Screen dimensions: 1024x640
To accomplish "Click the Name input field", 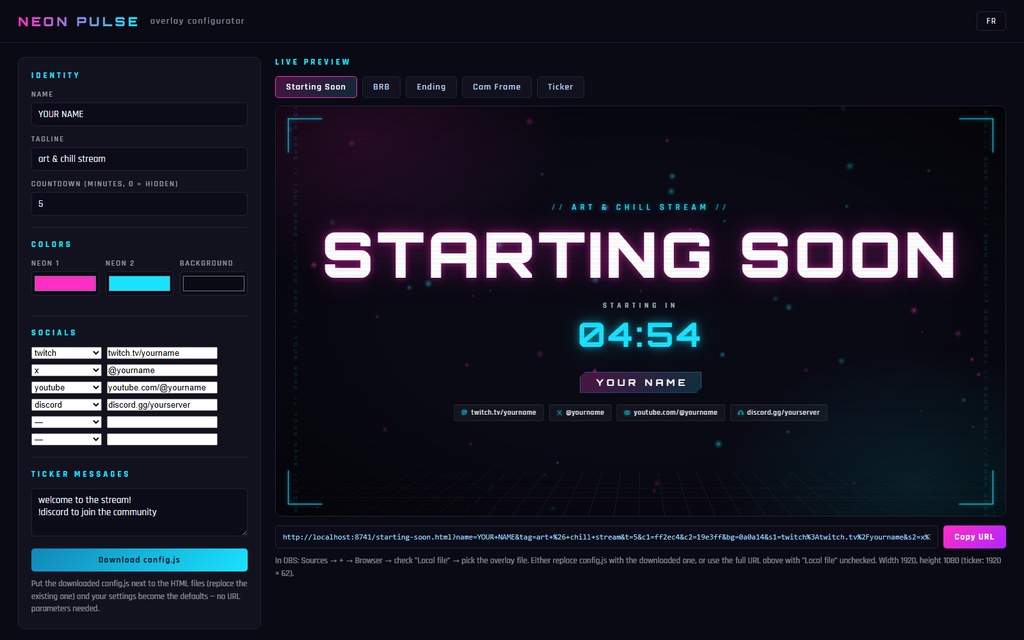I will 139,114.
